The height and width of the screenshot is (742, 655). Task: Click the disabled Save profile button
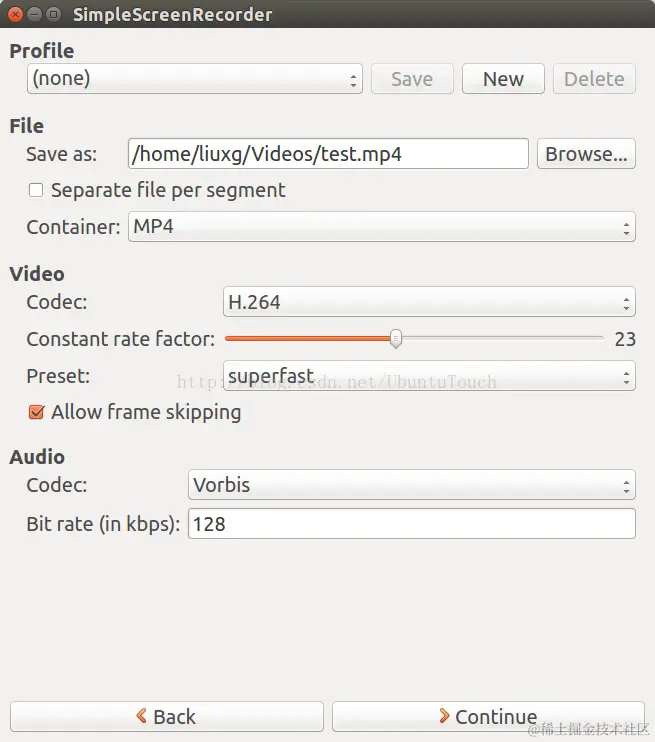(x=412, y=79)
